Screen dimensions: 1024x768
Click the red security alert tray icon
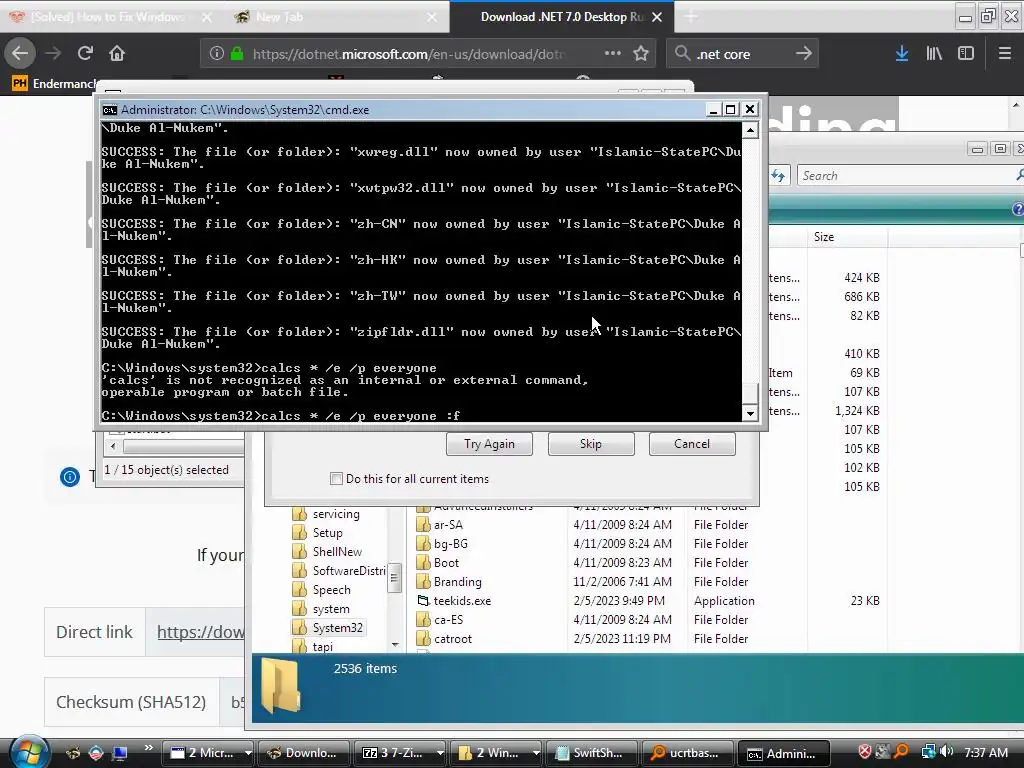(x=865, y=752)
